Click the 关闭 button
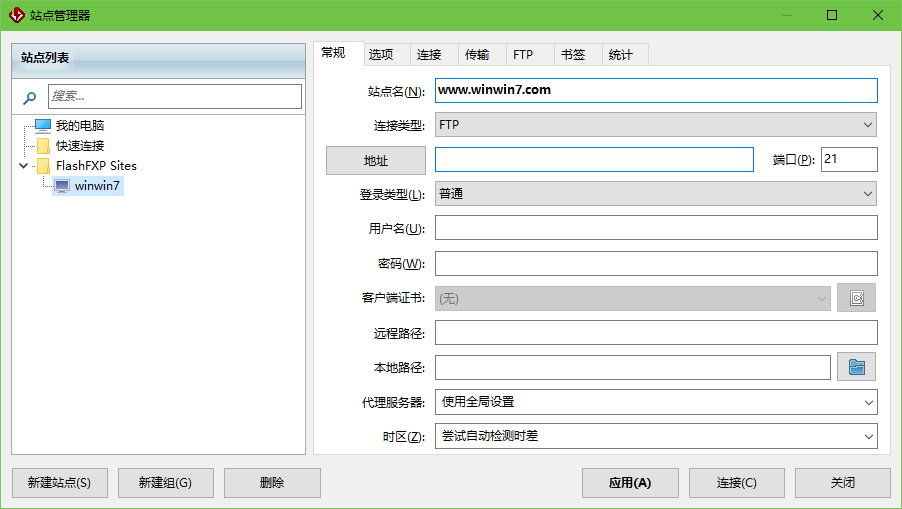 click(x=843, y=483)
